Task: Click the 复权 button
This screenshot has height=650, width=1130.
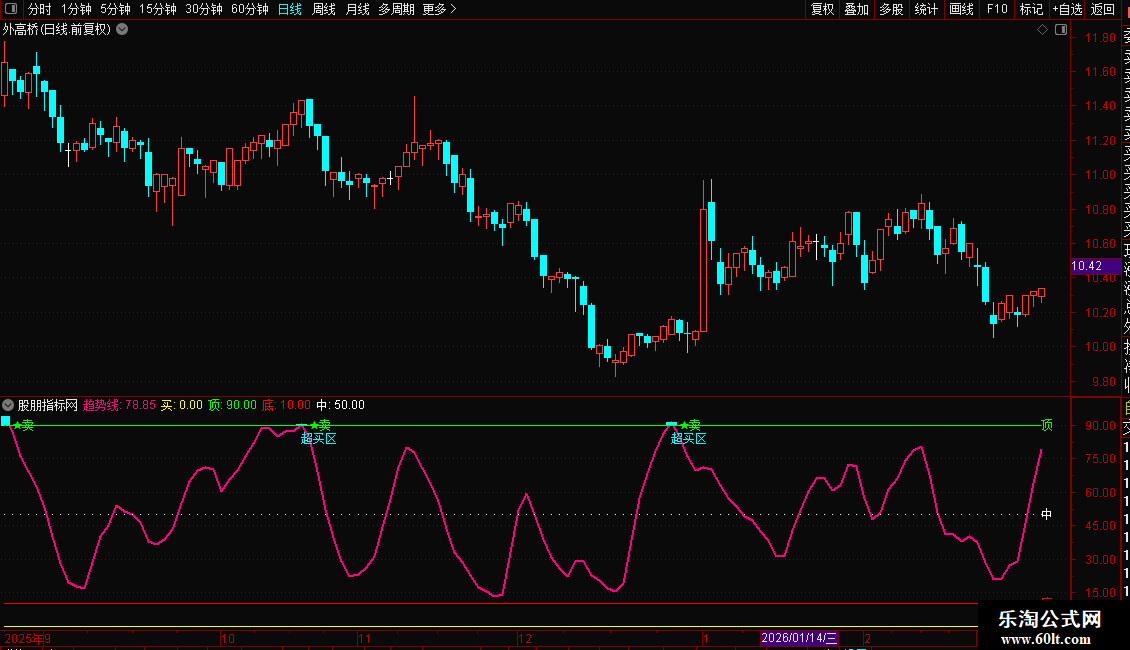Action: pos(822,9)
